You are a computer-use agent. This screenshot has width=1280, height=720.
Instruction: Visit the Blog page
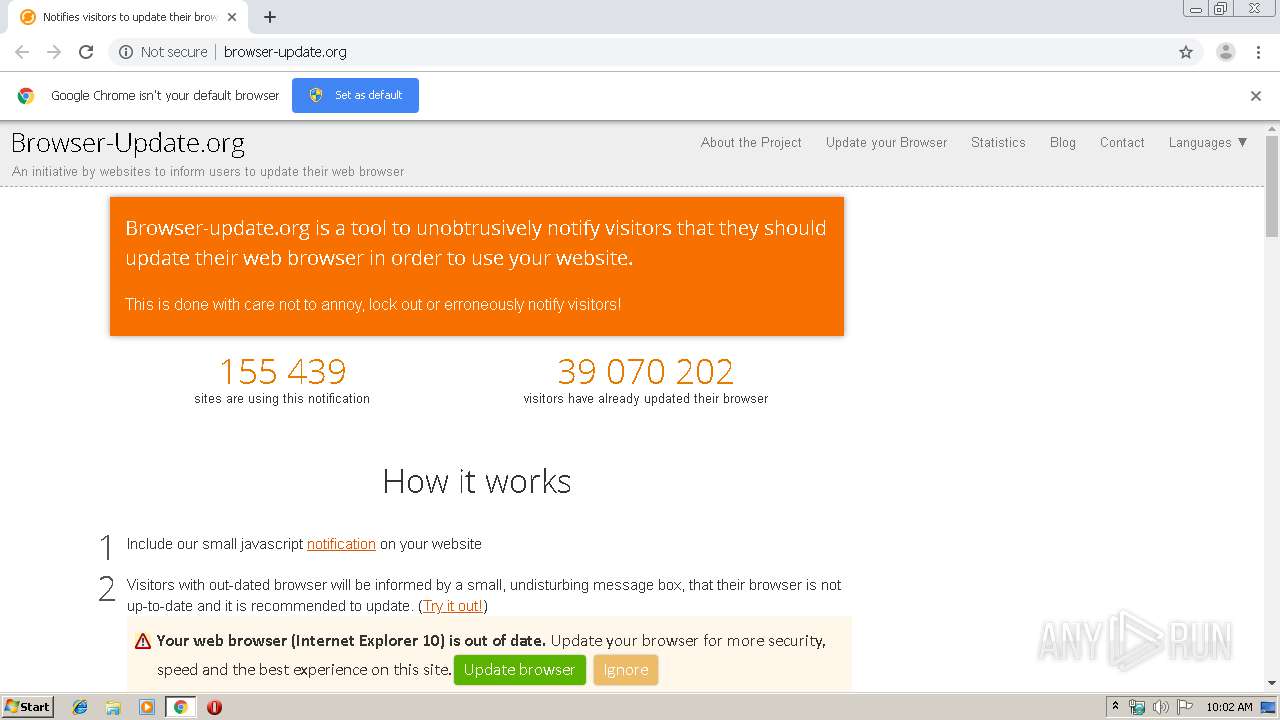(x=1063, y=143)
